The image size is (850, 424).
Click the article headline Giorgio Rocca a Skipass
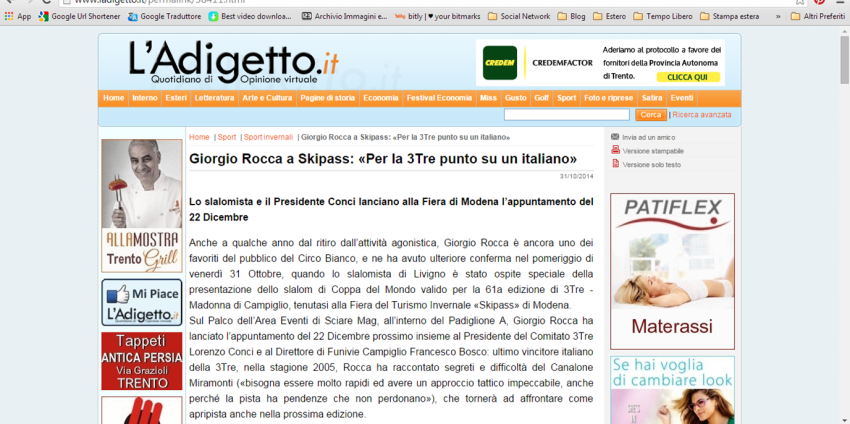pos(383,159)
